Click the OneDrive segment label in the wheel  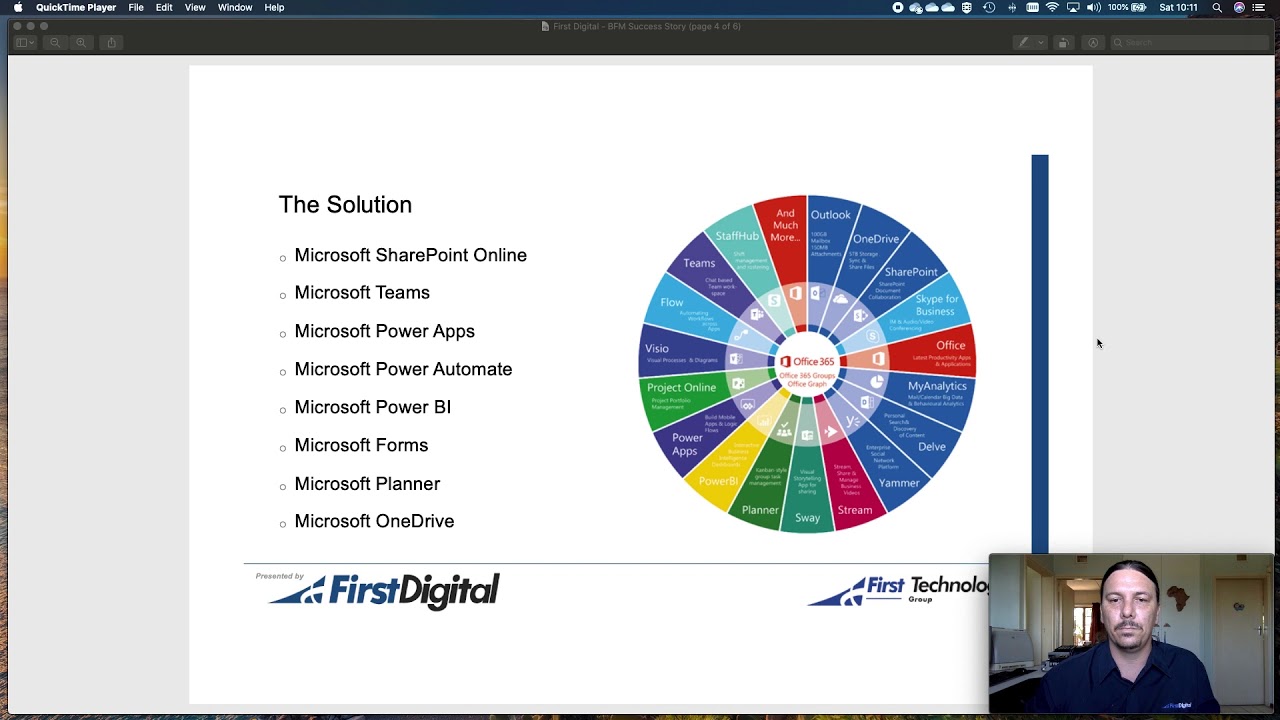click(876, 239)
